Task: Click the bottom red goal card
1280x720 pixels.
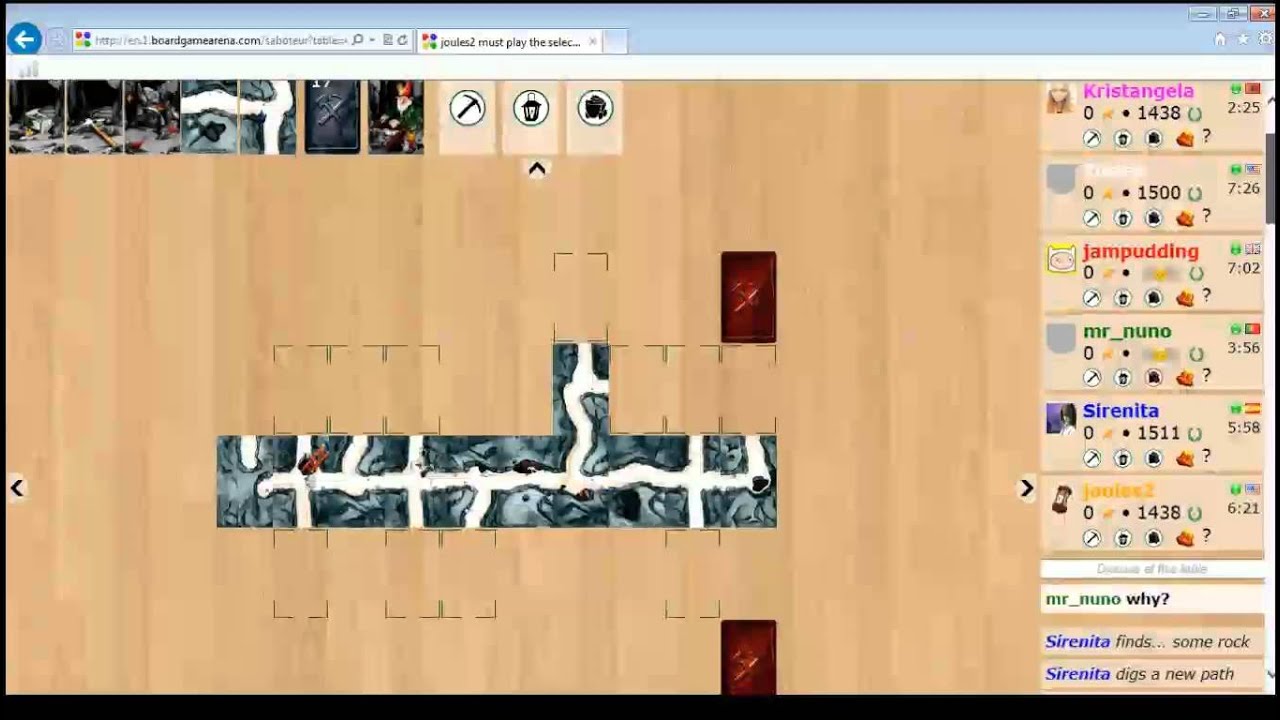Action: point(748,657)
